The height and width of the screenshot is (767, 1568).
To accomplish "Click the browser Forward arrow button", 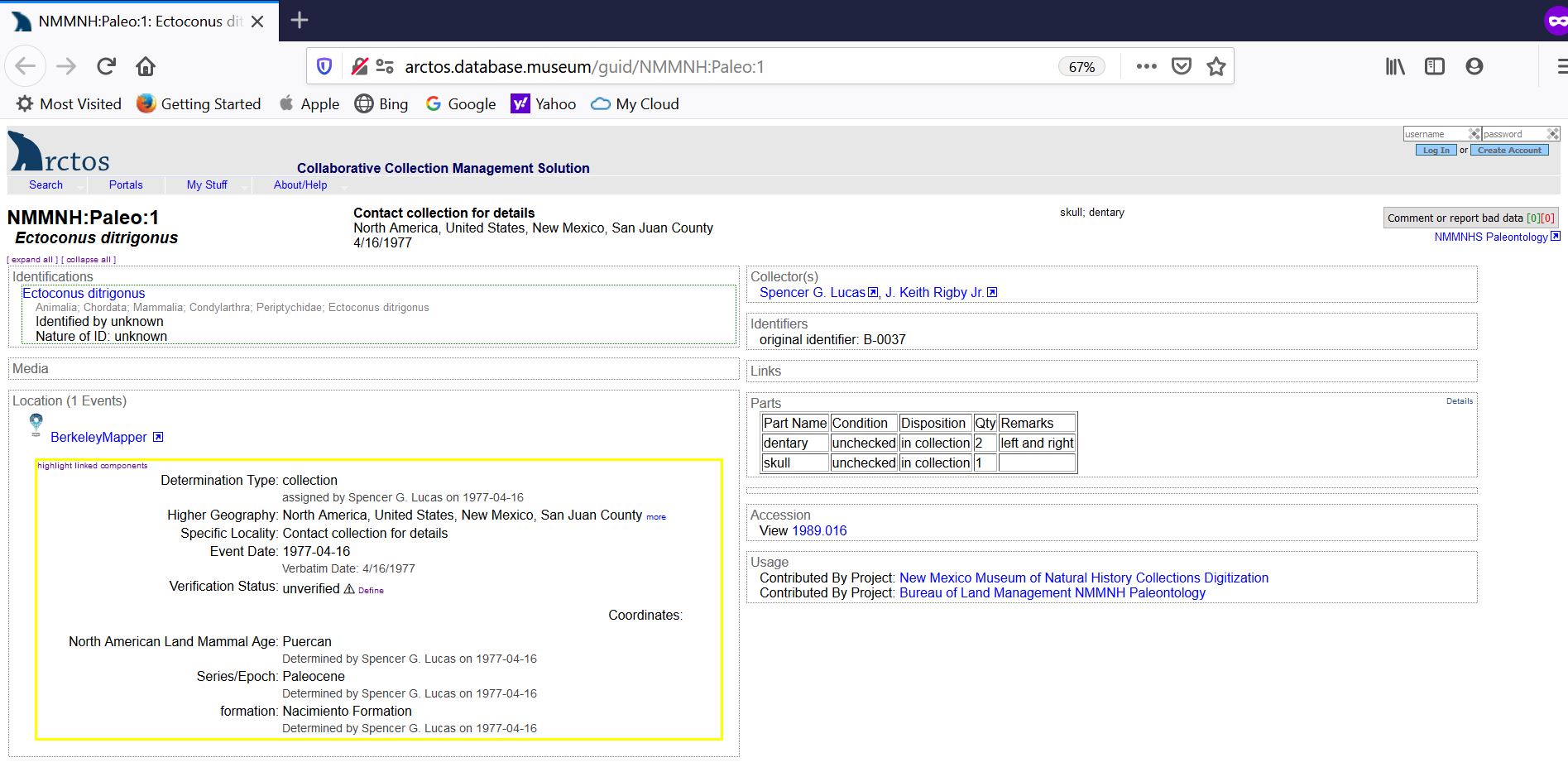I will coord(66,66).
